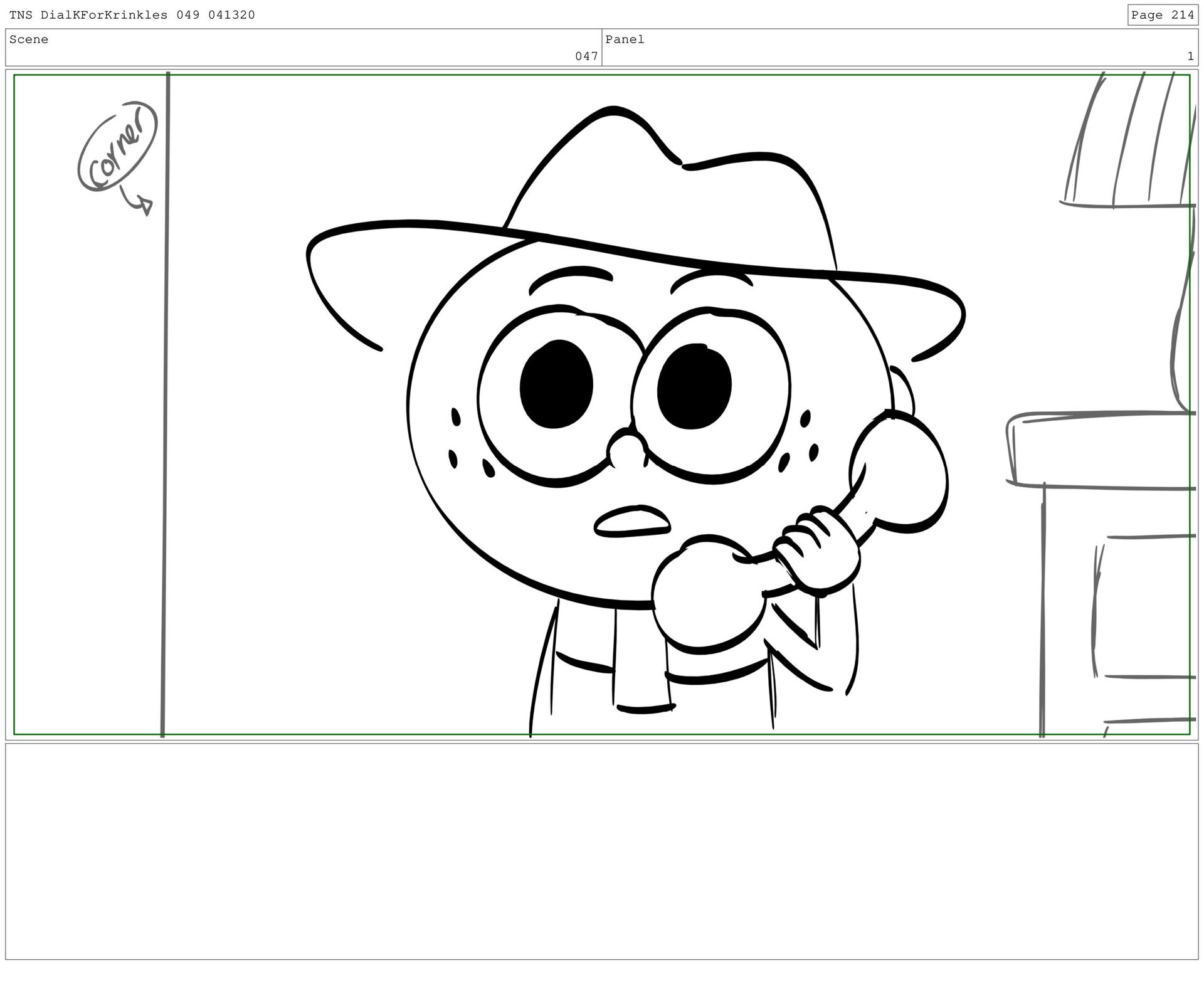Click the 'Scene' header label
Screen dimensions: 1204x1007
coord(29,40)
